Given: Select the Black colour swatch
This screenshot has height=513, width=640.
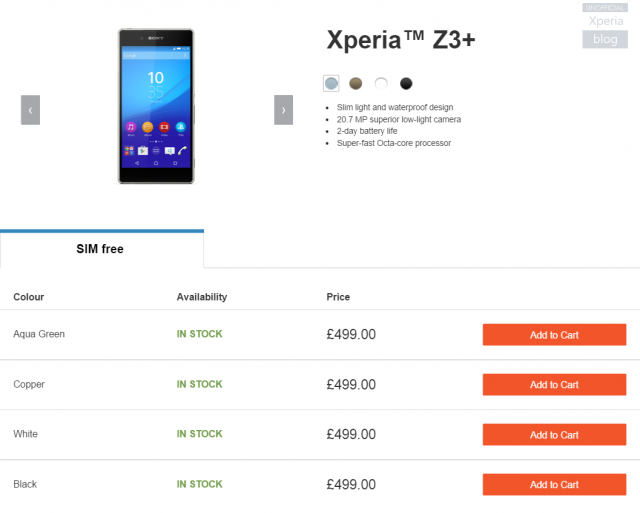Looking at the screenshot, I should pyautogui.click(x=406, y=83).
